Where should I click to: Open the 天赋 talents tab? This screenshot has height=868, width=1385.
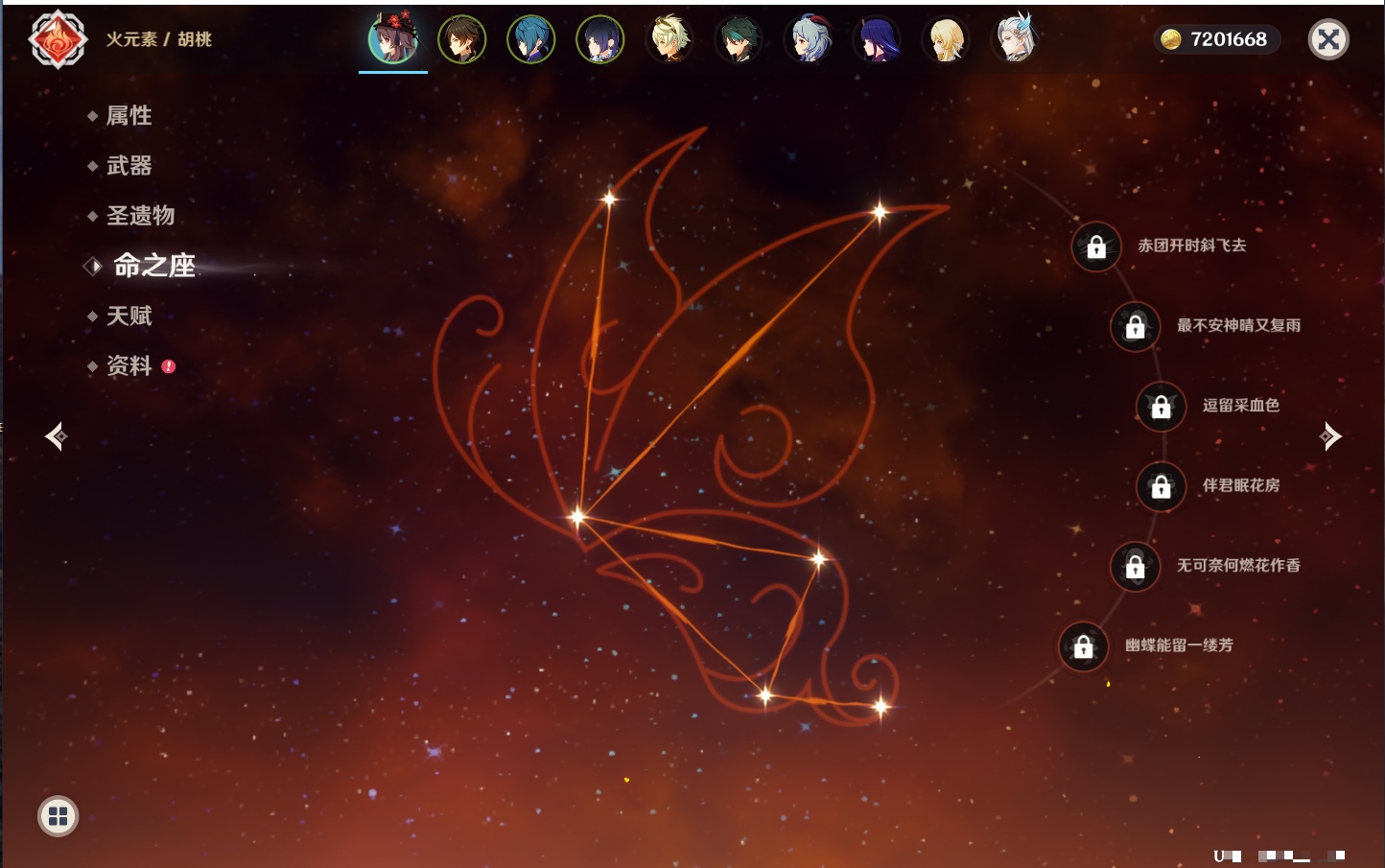point(129,316)
